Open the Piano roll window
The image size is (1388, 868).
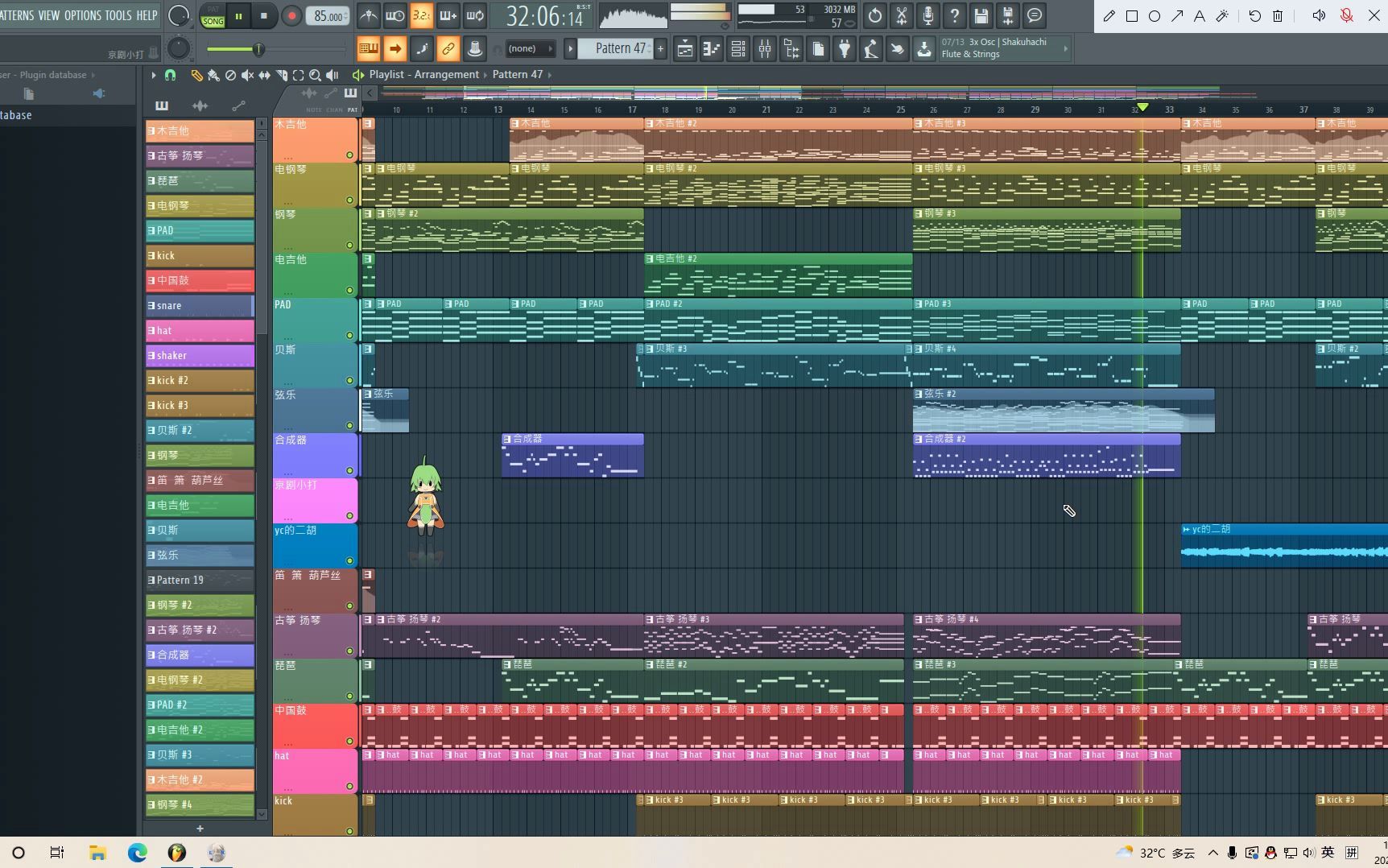coord(711,49)
